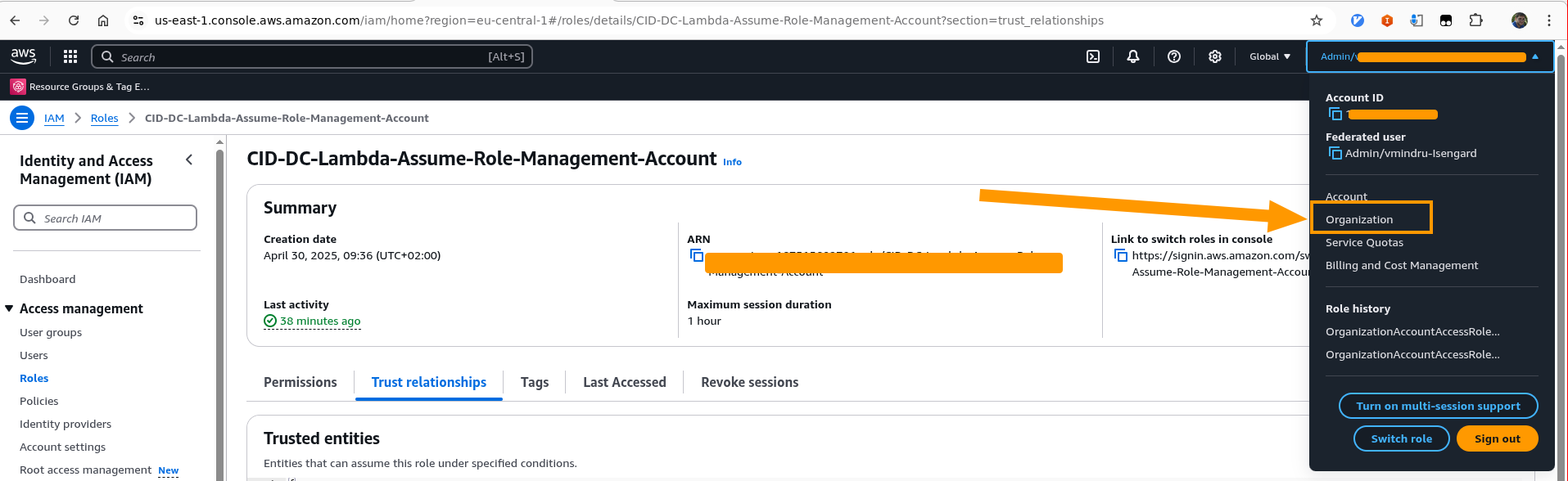Select Account in the account menu
Viewport: 1568px width, 481px height.
[x=1346, y=196]
